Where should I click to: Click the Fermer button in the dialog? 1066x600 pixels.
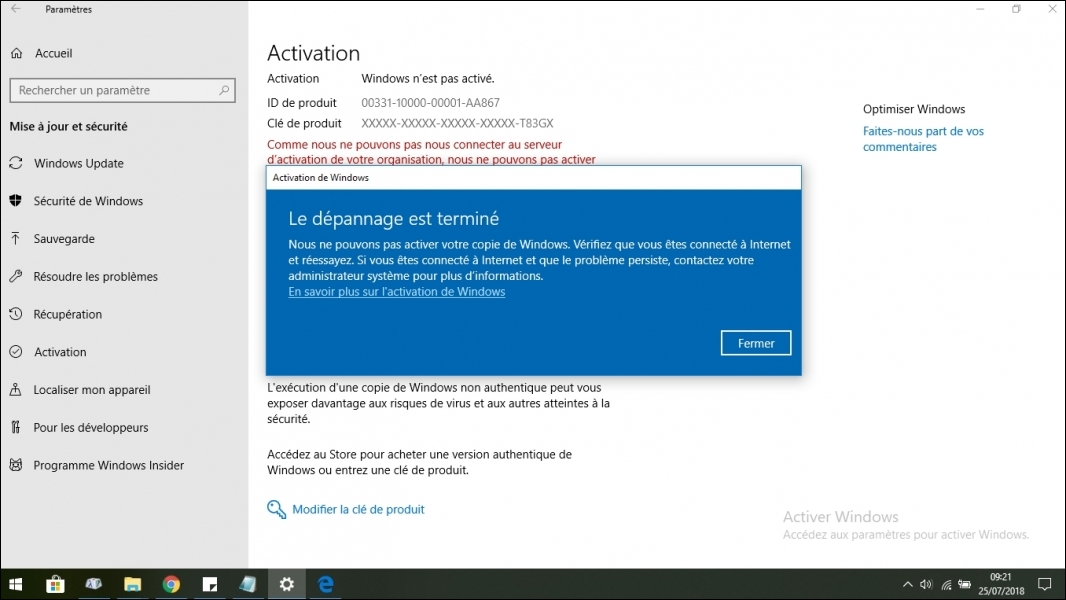click(755, 343)
